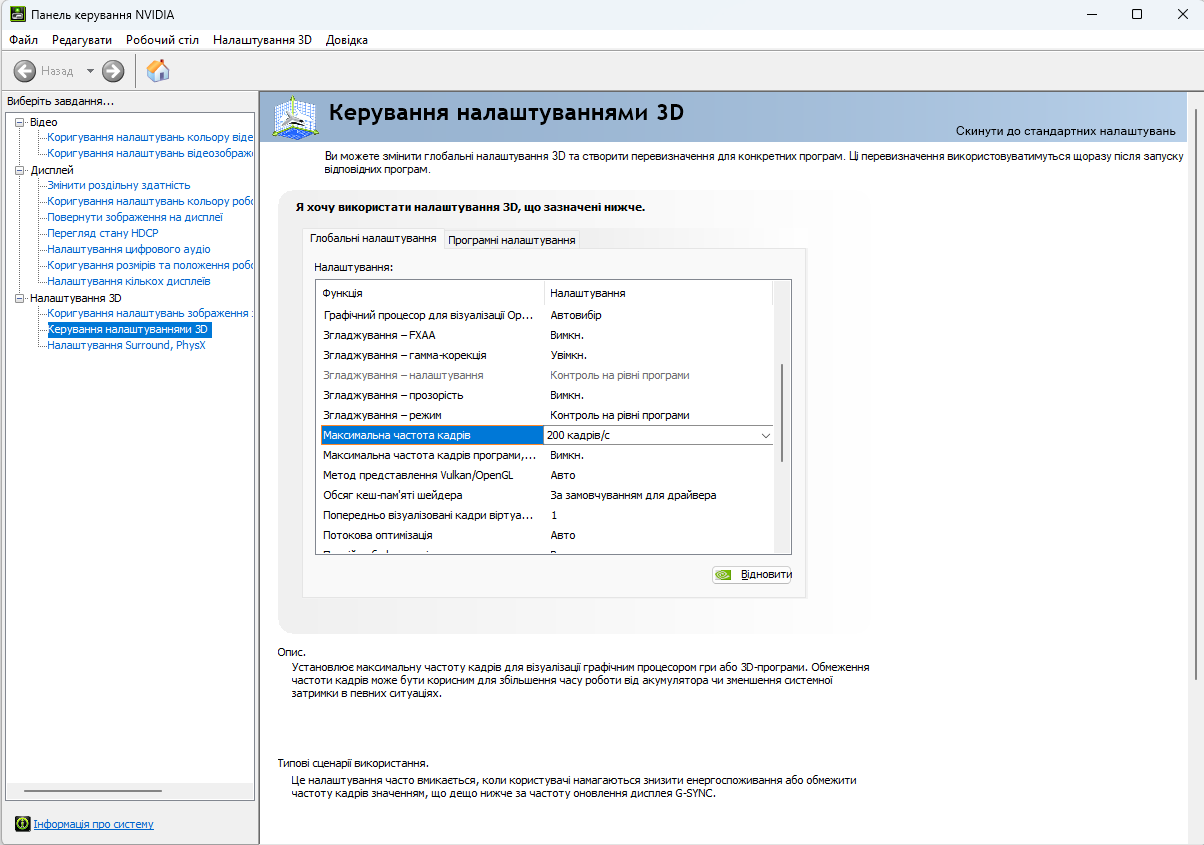Open Налаштування Surround, PhysX
Viewport: 1204px width, 845px height.
tap(126, 345)
